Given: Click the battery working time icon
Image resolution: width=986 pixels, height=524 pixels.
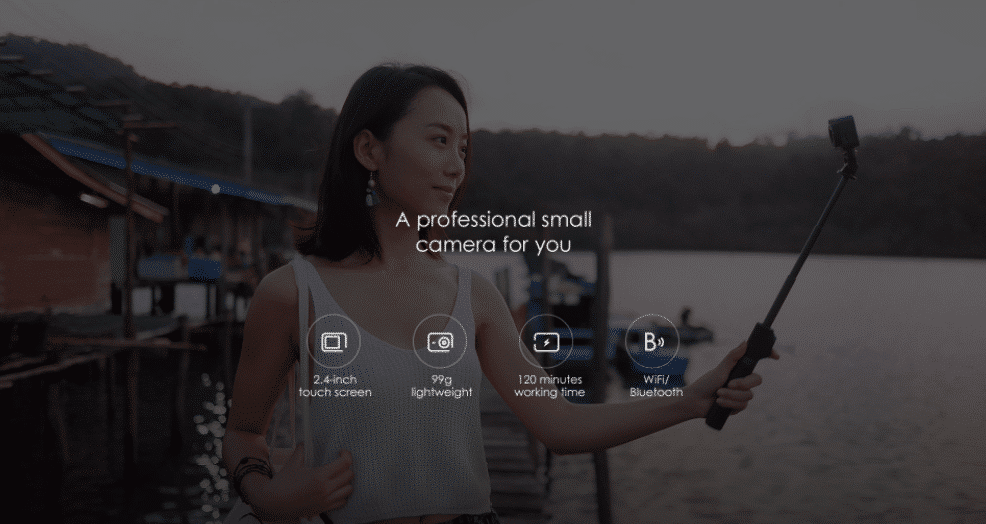Looking at the screenshot, I should [546, 342].
